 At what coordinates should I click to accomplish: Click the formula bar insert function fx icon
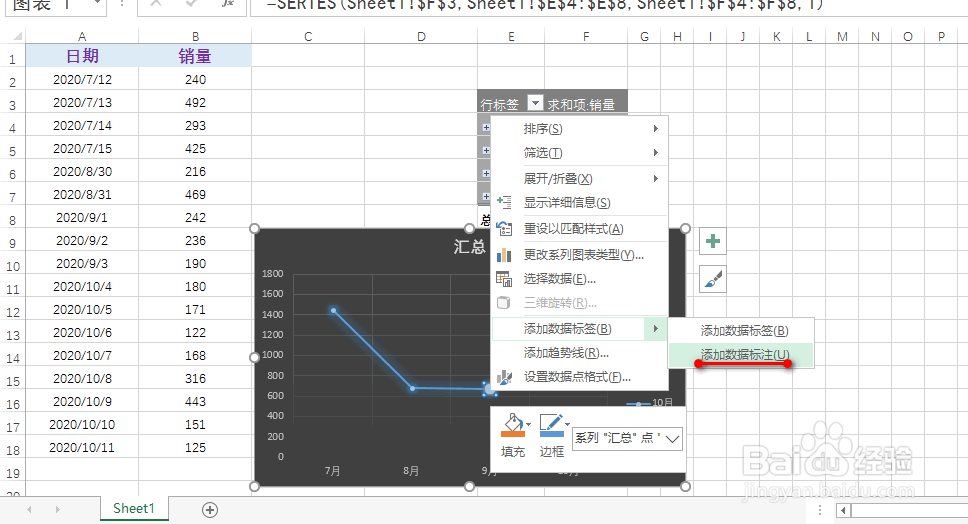coord(228,4)
